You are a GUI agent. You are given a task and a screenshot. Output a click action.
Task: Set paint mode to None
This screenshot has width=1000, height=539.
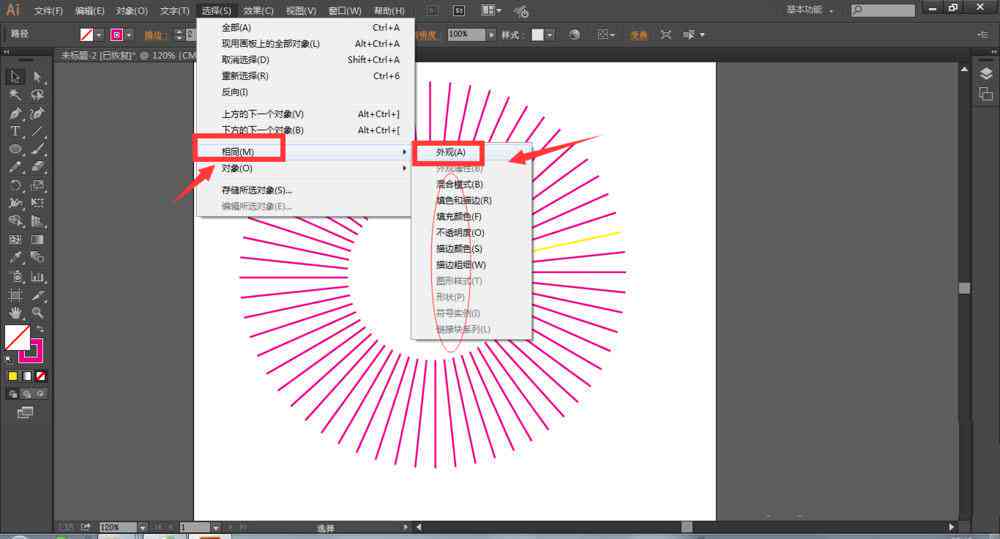(x=41, y=376)
